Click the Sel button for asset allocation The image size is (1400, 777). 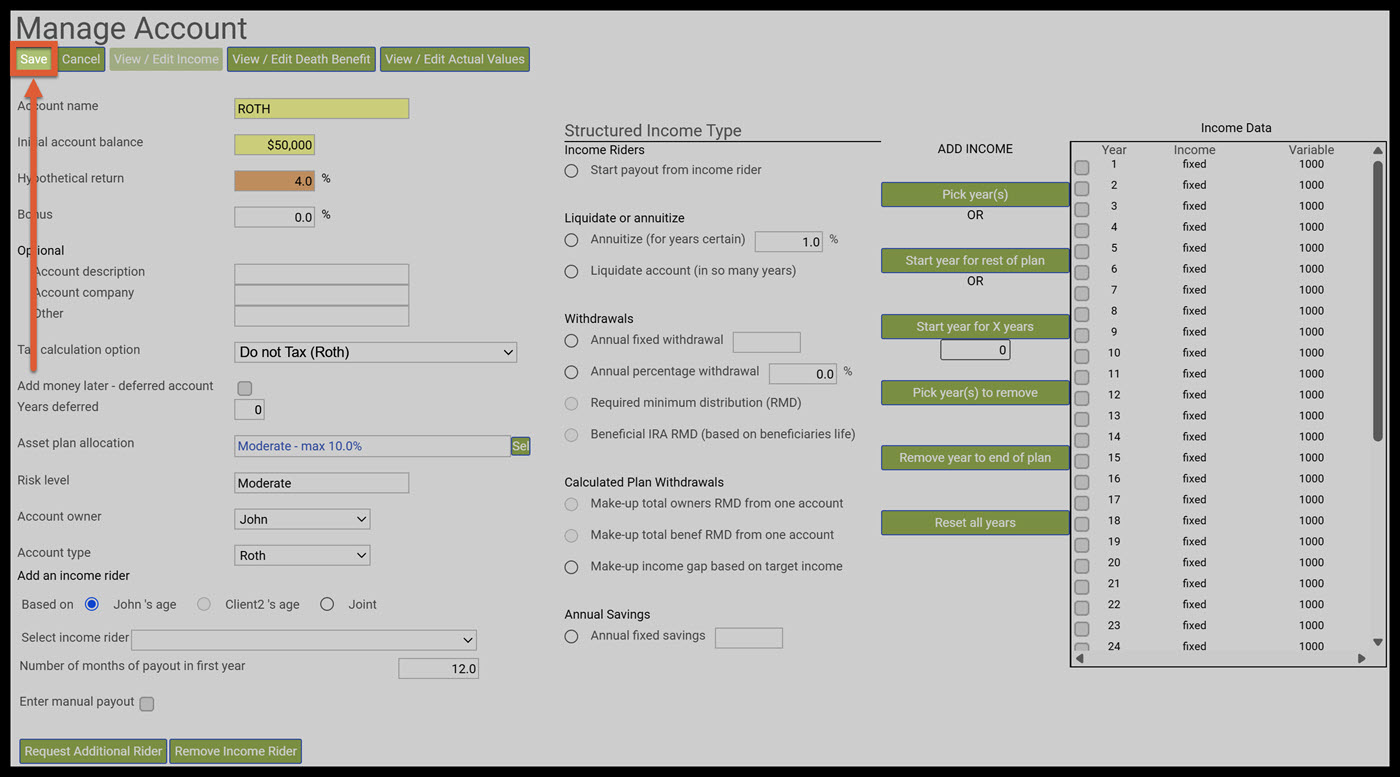[520, 446]
